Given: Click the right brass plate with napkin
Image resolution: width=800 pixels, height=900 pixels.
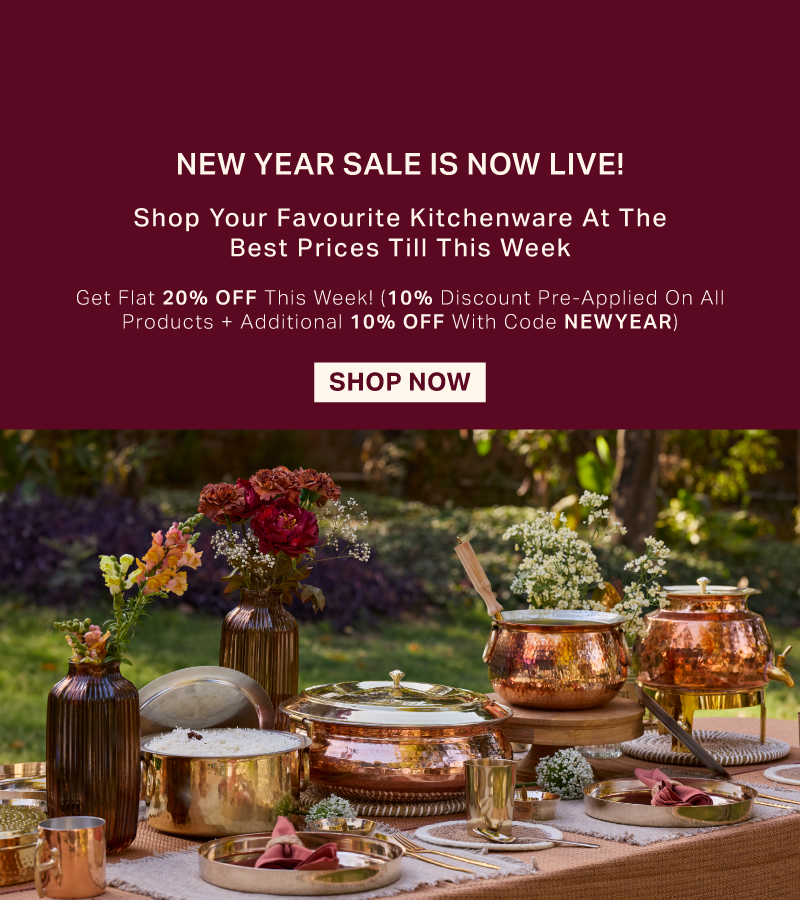Looking at the screenshot, I should (670, 800).
